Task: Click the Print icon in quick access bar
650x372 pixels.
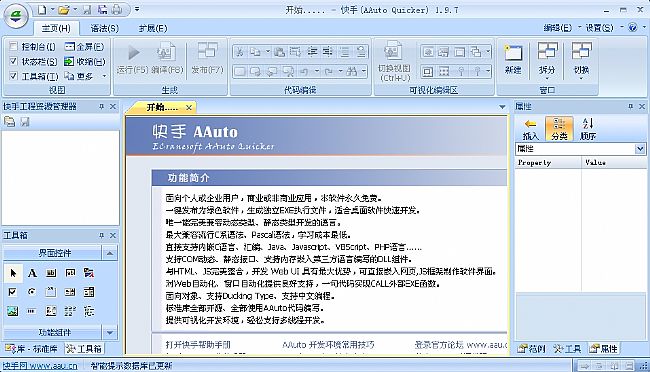Action: [117, 10]
